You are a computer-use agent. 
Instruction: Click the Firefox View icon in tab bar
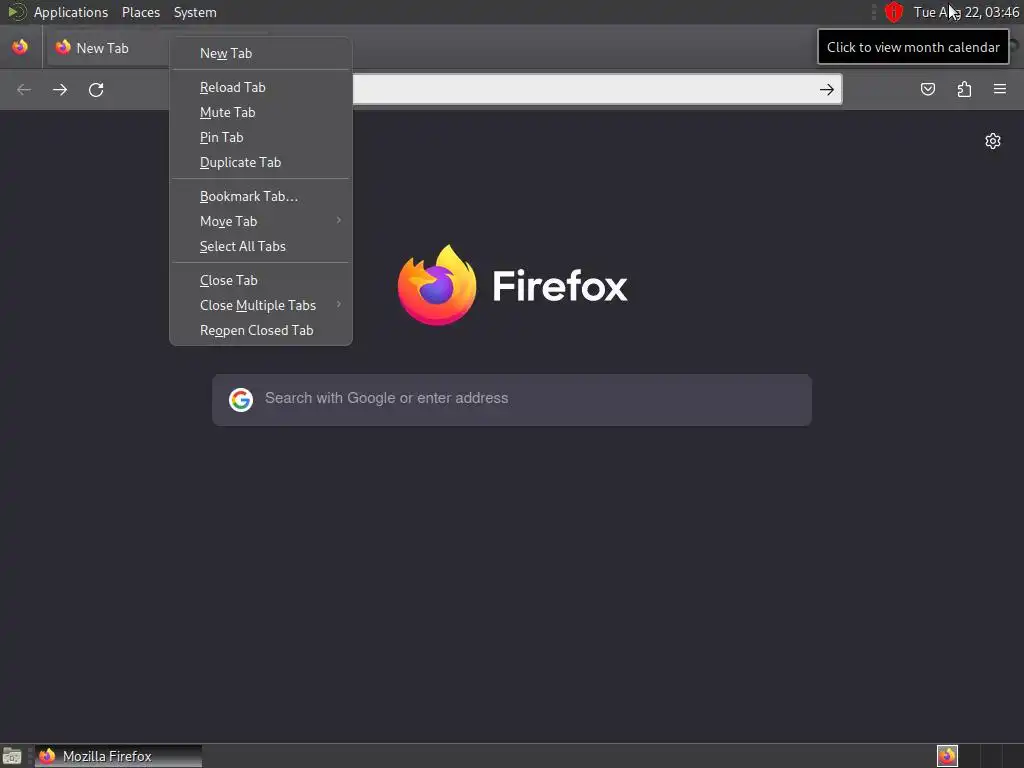coord(20,47)
